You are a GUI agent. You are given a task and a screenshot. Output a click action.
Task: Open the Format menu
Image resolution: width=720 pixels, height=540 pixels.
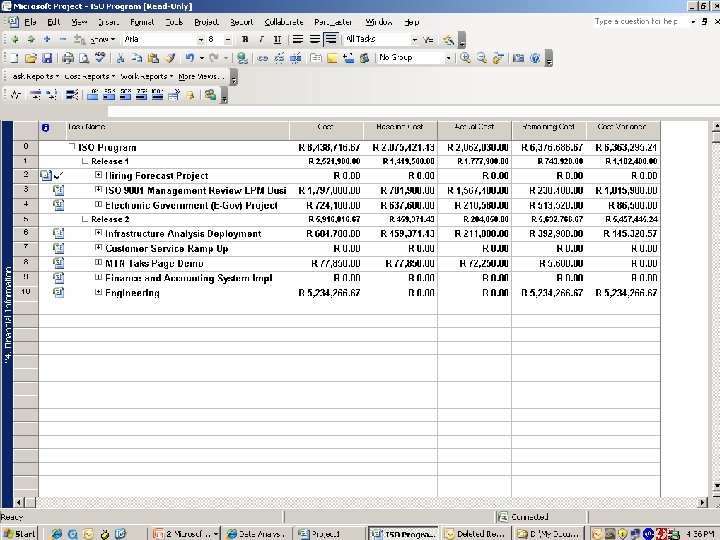pyautogui.click(x=142, y=22)
